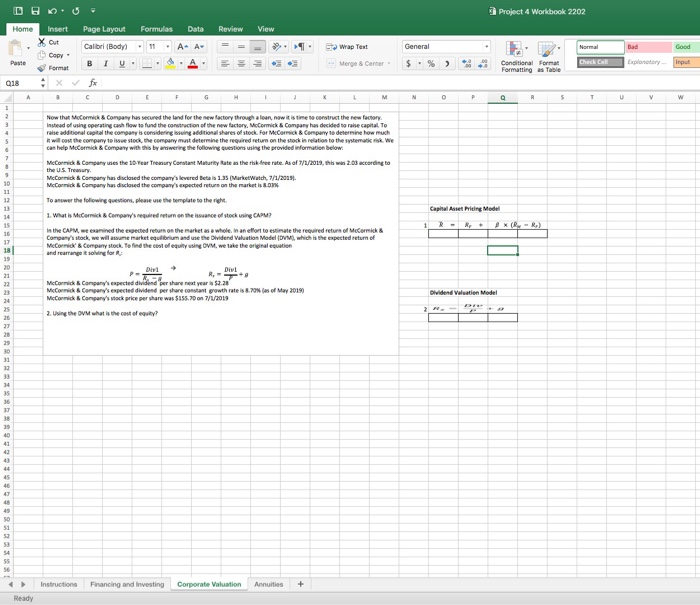This screenshot has height=605, width=700.
Task: Open the Format as Table gallery
Action: click(x=549, y=56)
